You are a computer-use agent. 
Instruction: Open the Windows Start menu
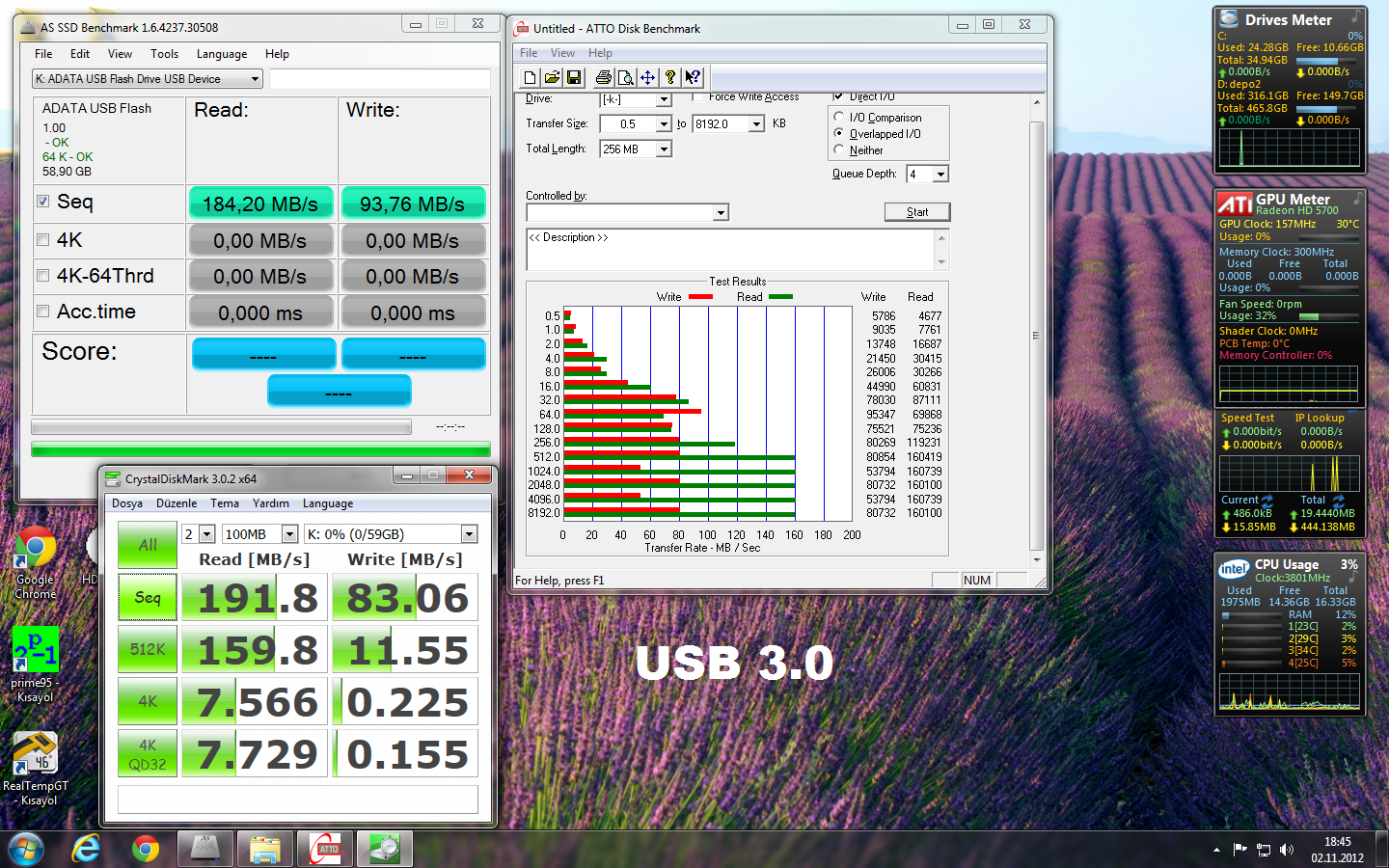26,850
